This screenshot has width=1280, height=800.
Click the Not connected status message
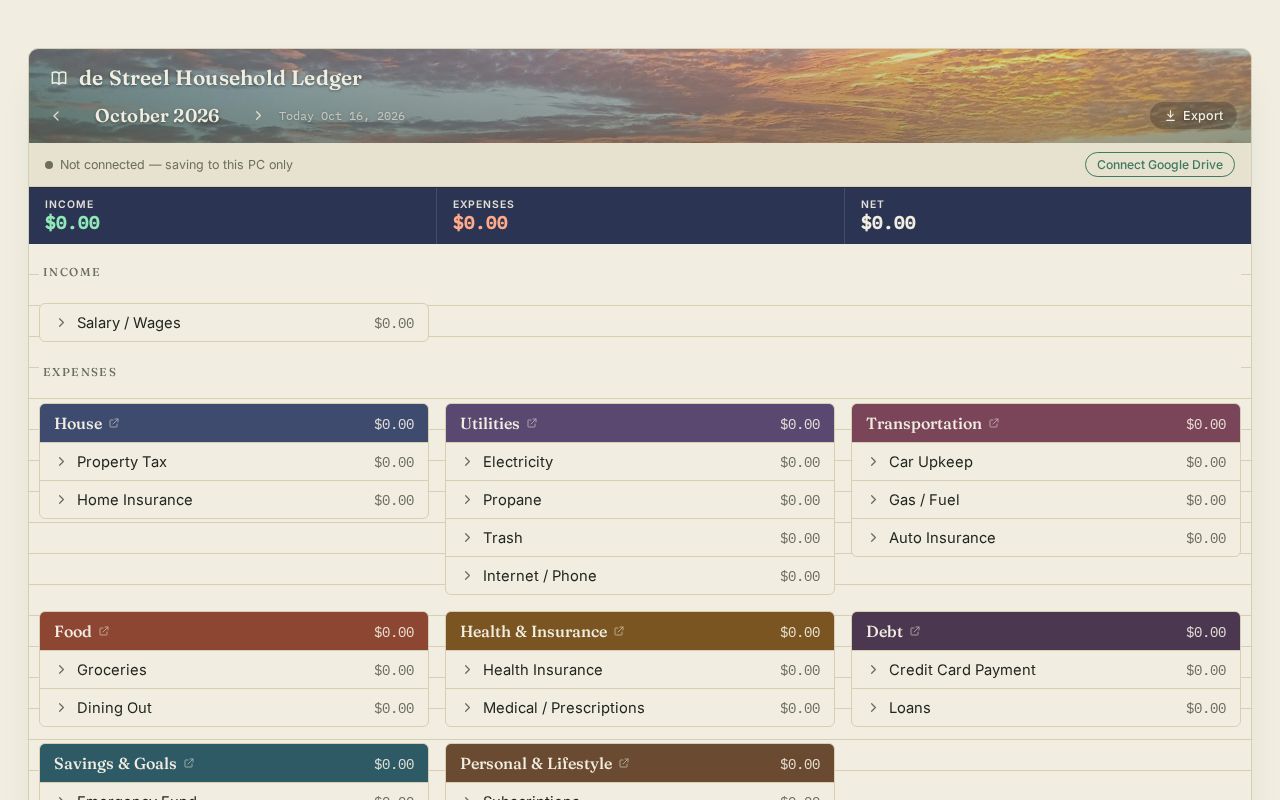coord(176,165)
